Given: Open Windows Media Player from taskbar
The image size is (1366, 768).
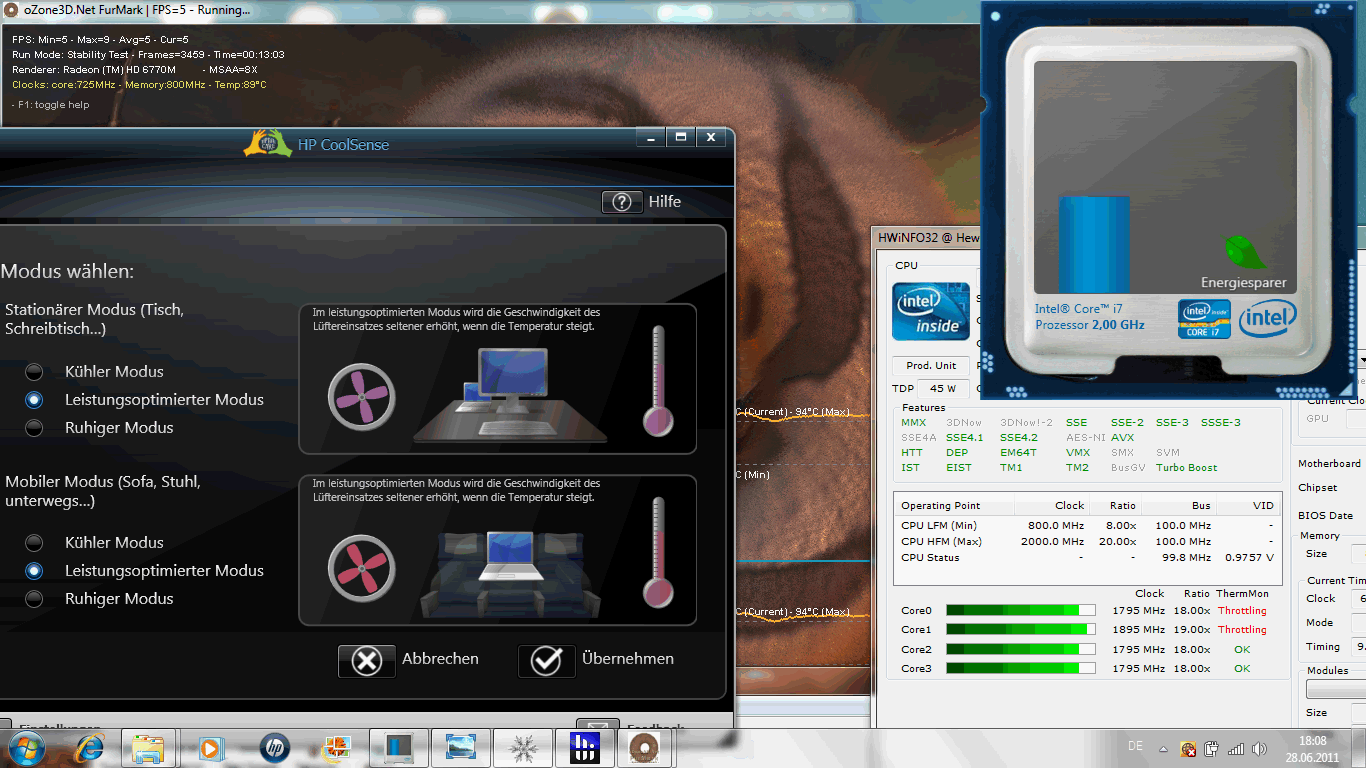Looking at the screenshot, I should (210, 748).
